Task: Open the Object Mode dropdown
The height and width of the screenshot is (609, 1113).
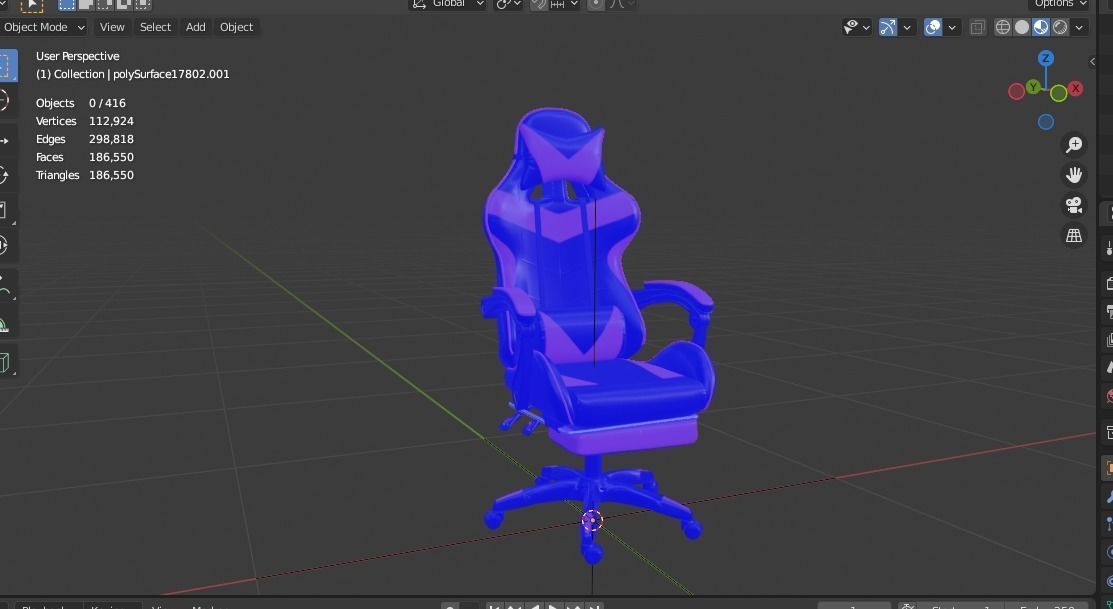Action: (44, 27)
